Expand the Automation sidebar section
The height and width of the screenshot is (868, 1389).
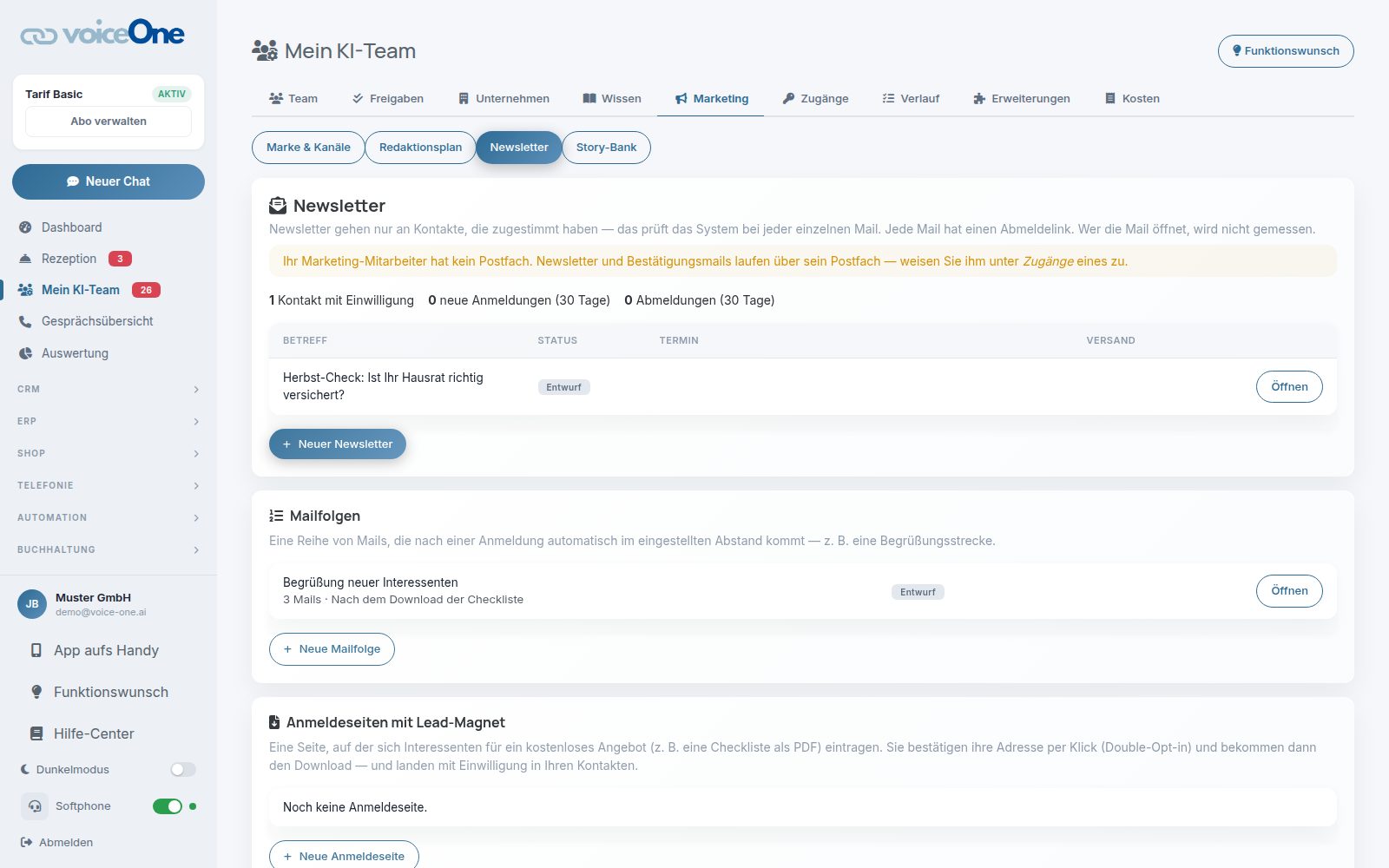tap(109, 517)
